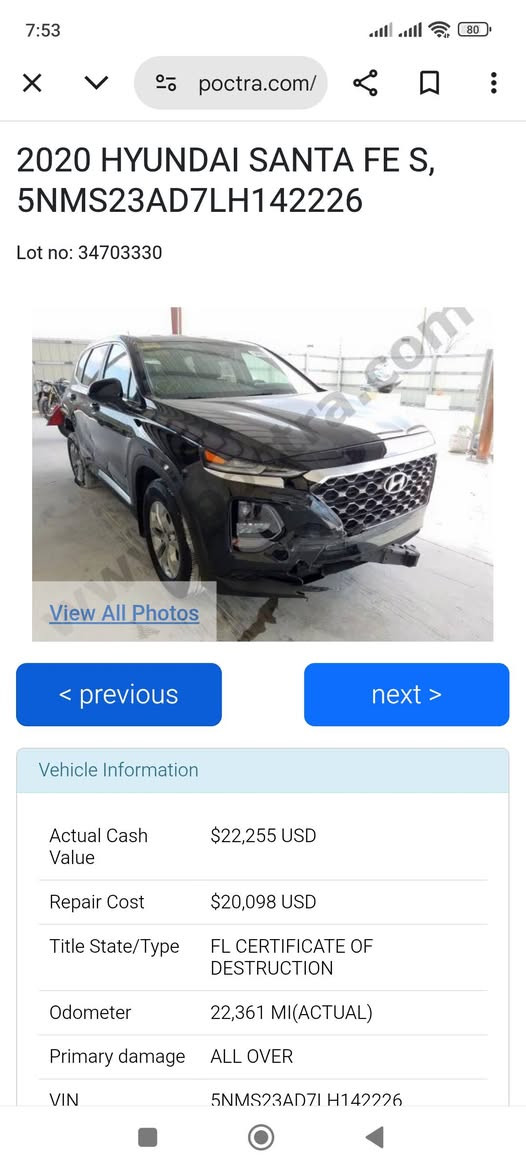Open View All Photos link
526x1169 pixels.
pyautogui.click(x=124, y=613)
